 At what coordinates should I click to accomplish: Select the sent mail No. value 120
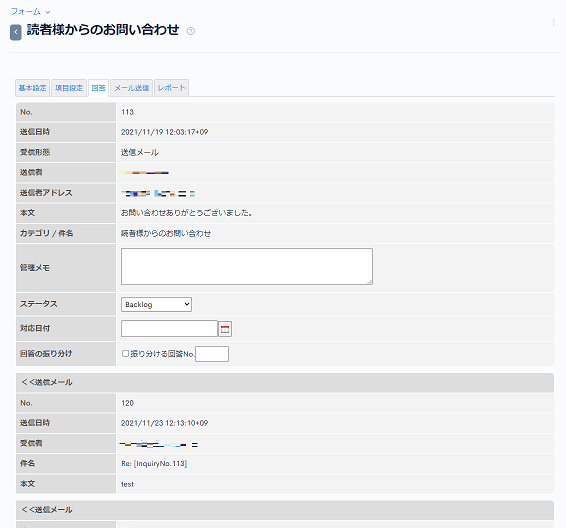click(x=127, y=403)
